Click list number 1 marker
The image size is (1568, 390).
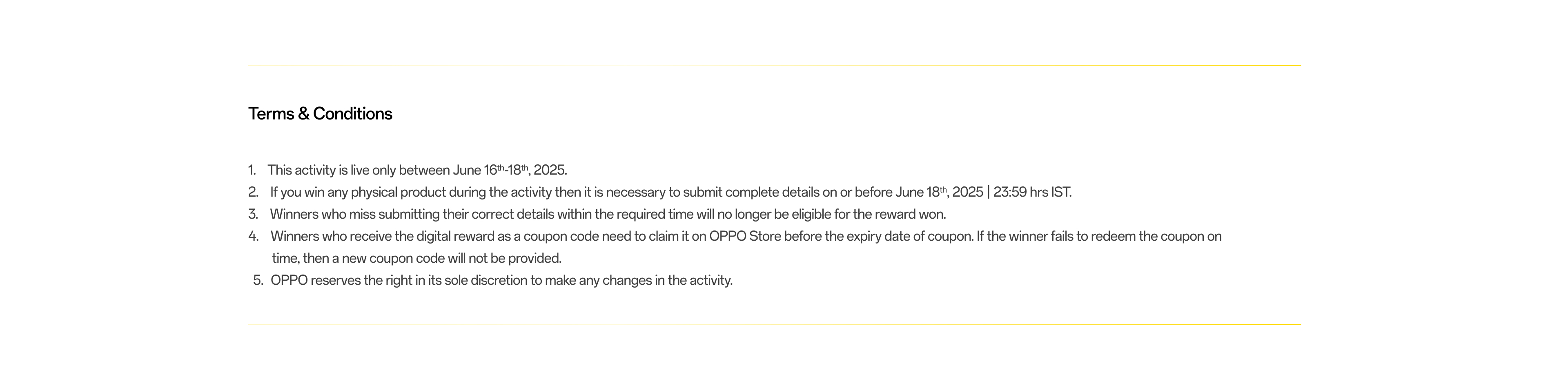(x=252, y=171)
